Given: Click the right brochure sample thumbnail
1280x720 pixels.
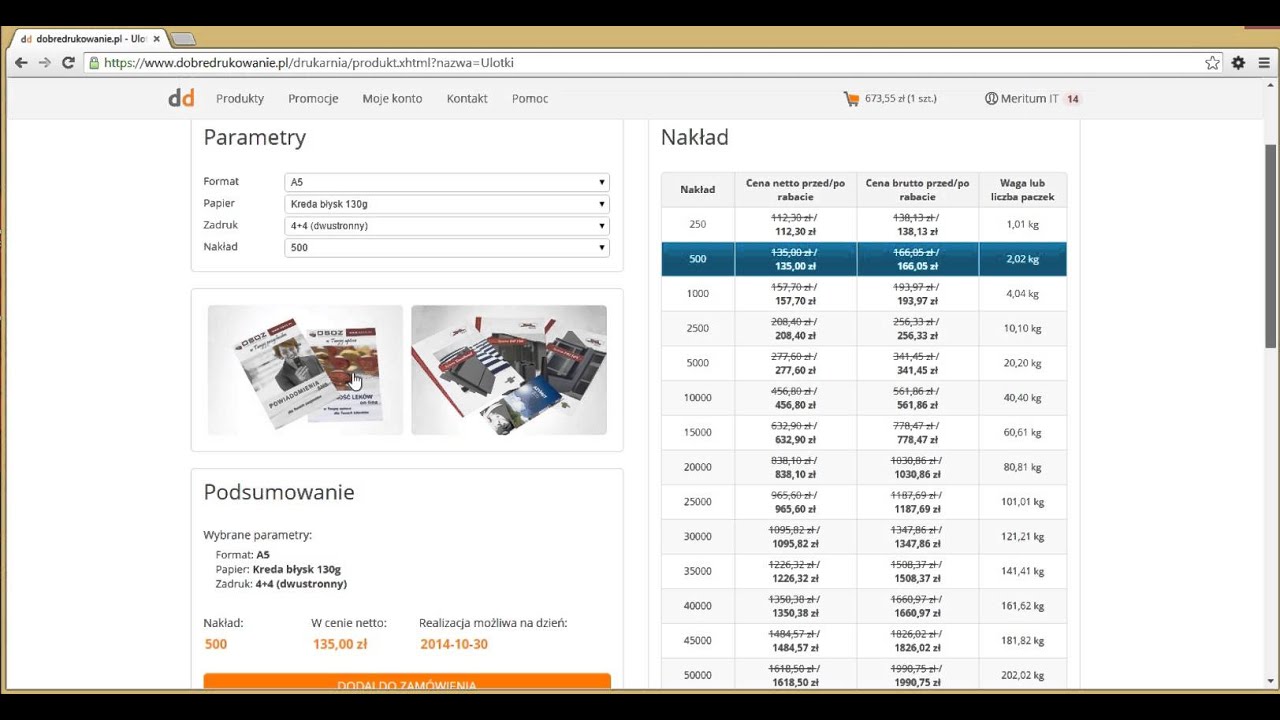Looking at the screenshot, I should [x=509, y=370].
